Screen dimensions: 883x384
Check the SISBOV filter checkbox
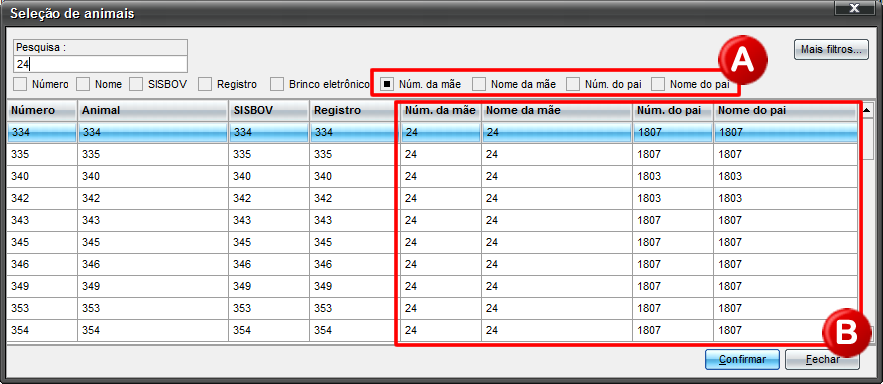pos(136,84)
